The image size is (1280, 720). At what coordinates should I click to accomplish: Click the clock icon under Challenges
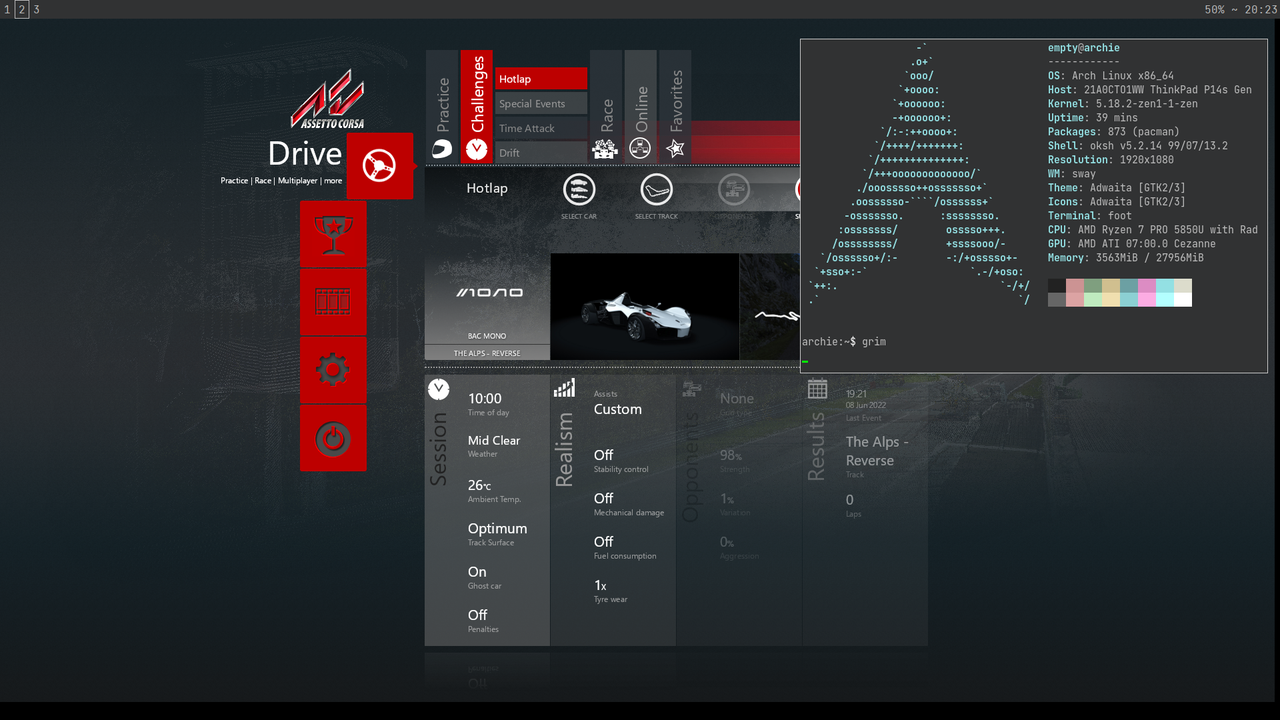click(x=476, y=148)
